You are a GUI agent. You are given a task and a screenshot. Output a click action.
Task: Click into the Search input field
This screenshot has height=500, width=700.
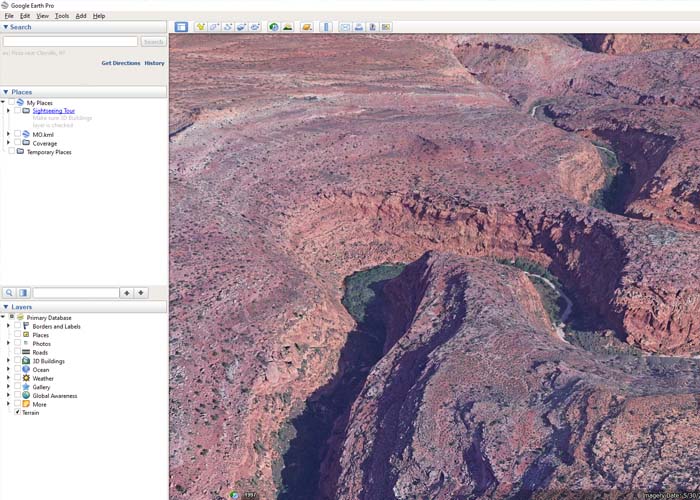point(70,42)
